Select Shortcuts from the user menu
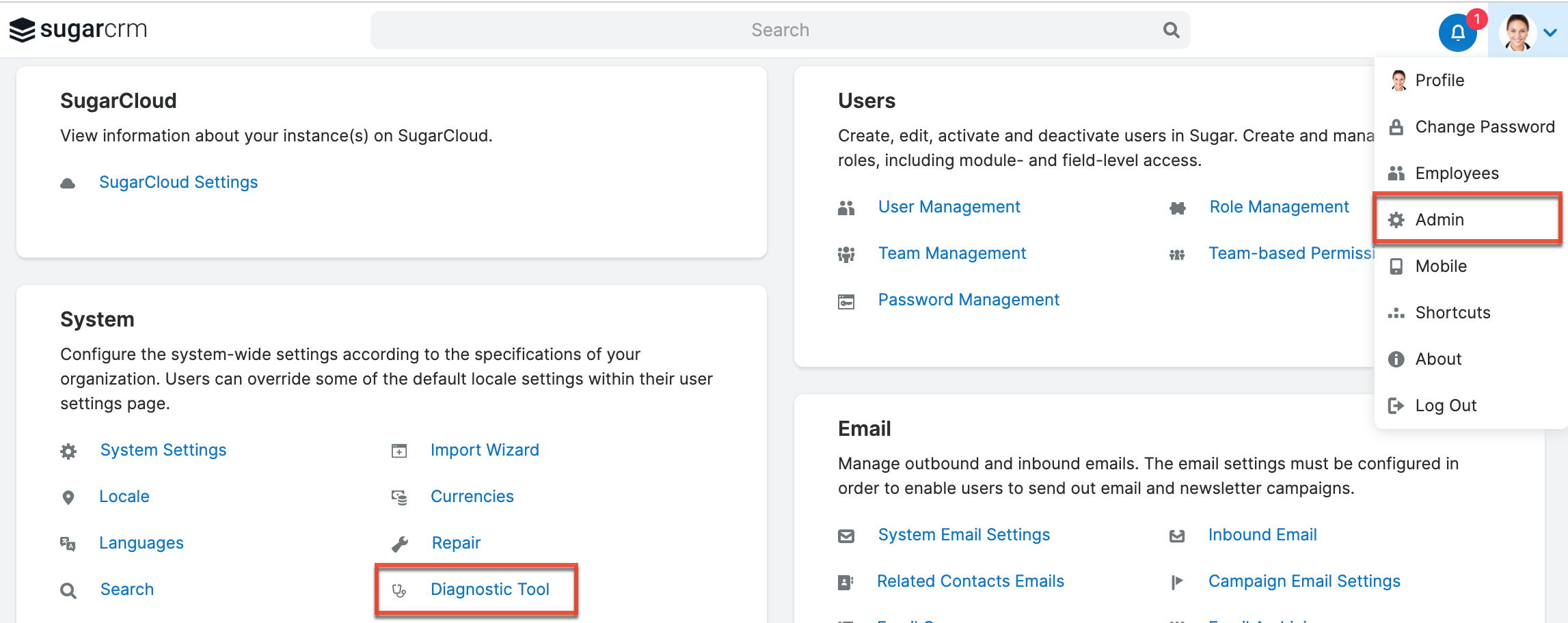 click(x=1452, y=313)
